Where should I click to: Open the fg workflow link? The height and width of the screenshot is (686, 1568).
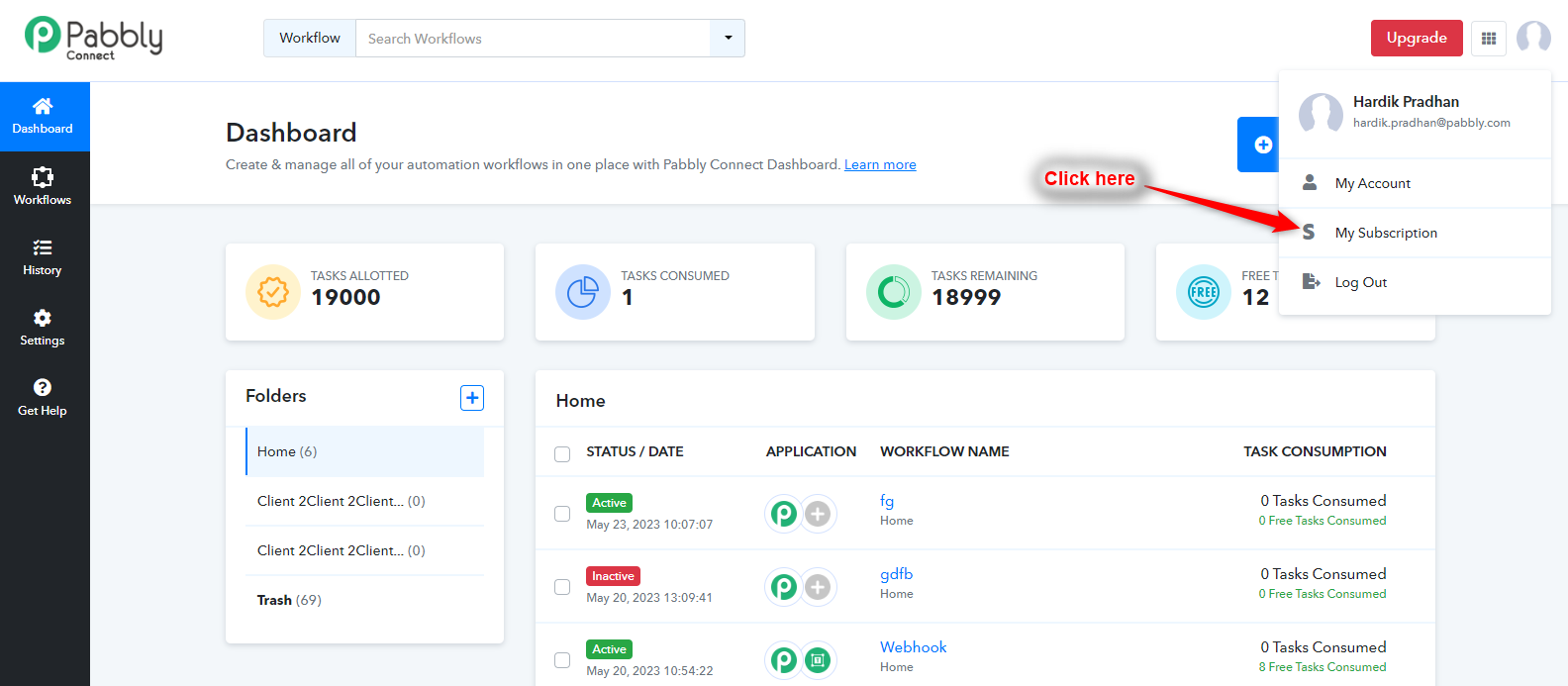[x=887, y=501]
